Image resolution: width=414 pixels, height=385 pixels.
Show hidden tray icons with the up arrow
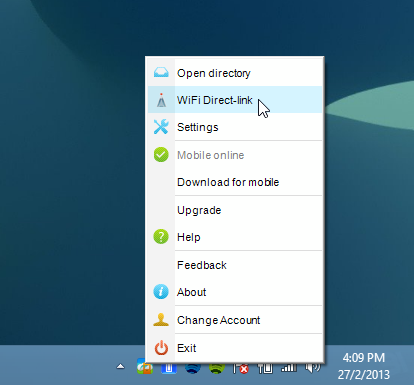tap(120, 367)
